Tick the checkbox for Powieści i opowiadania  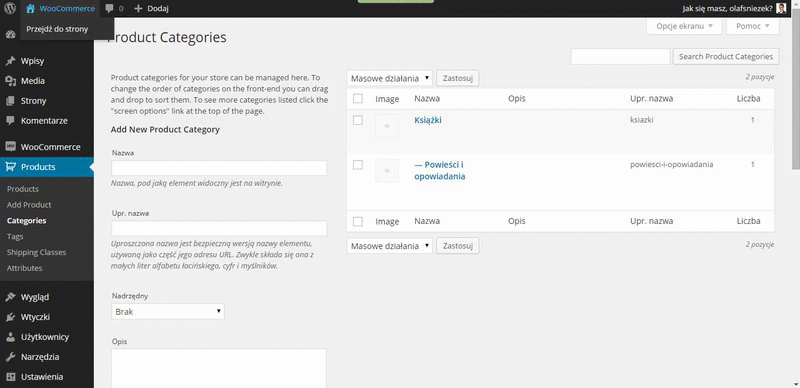[x=358, y=164]
